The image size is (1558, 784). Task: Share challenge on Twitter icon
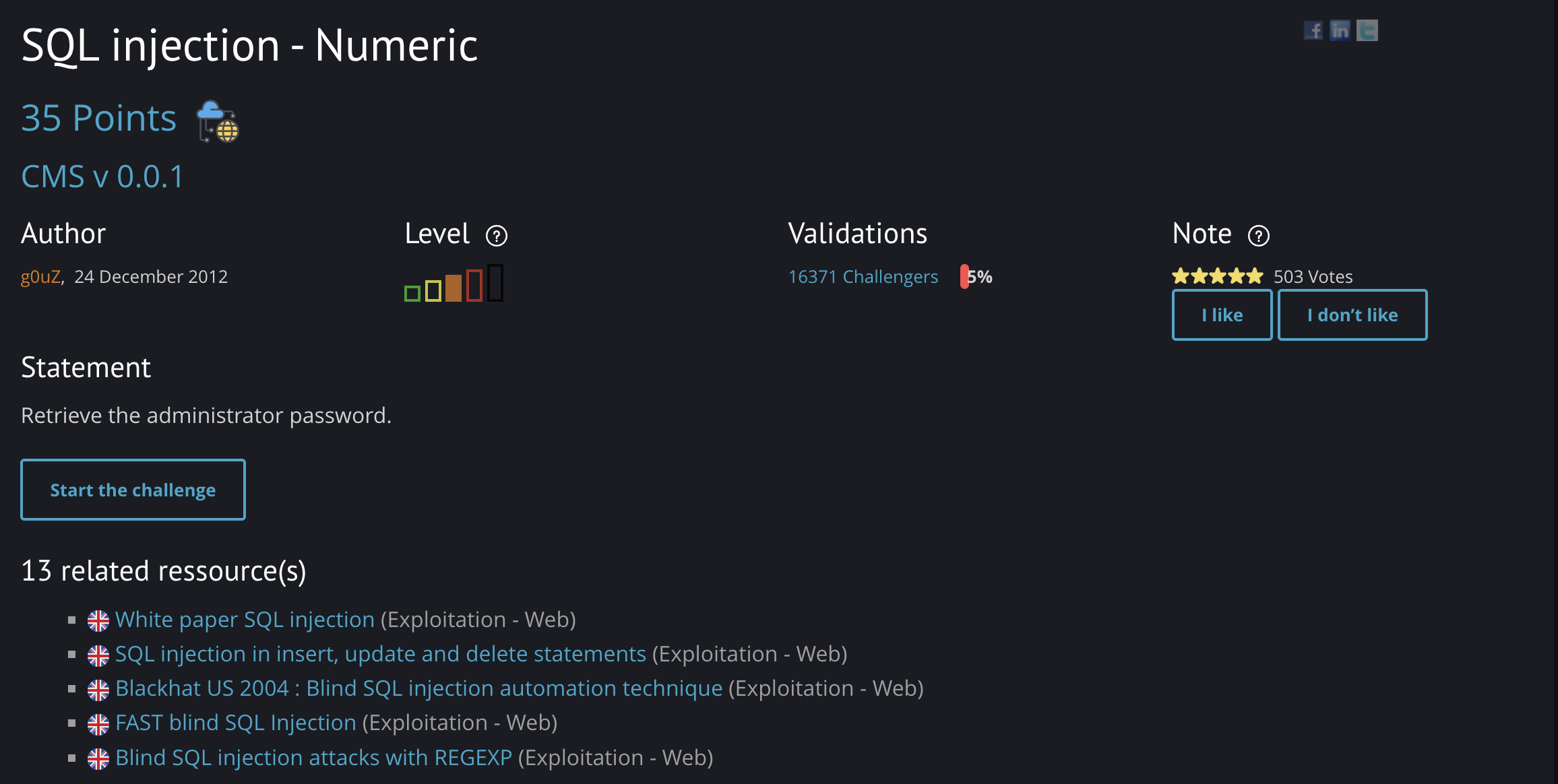[1367, 30]
